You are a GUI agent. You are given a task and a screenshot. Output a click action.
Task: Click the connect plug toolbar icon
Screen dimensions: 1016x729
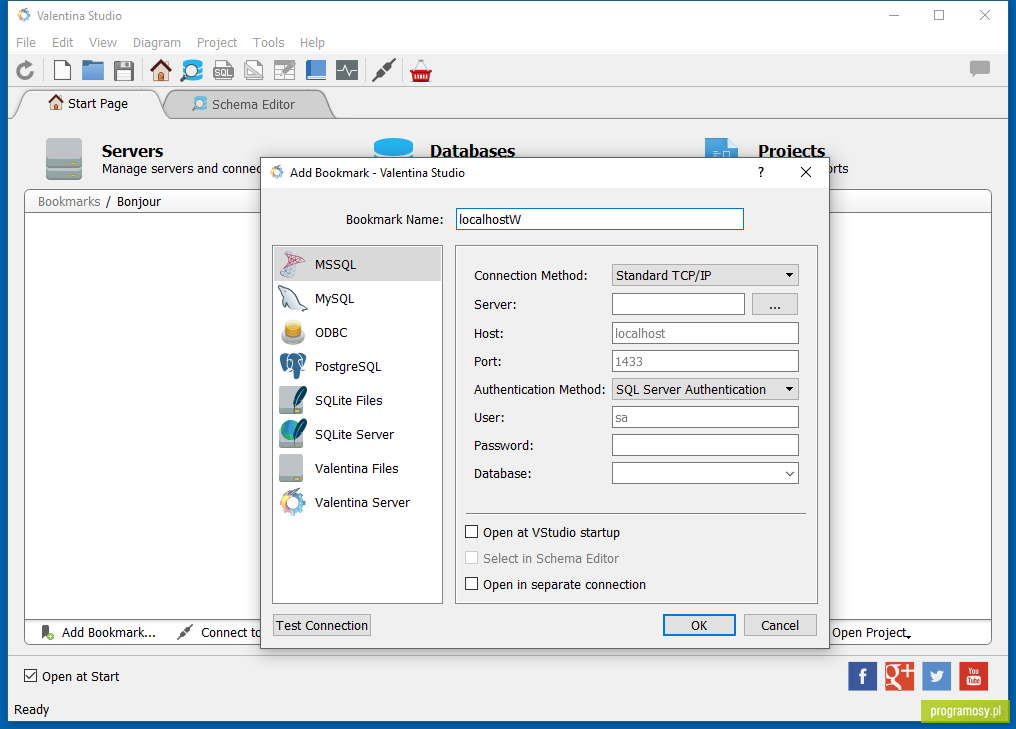click(384, 71)
